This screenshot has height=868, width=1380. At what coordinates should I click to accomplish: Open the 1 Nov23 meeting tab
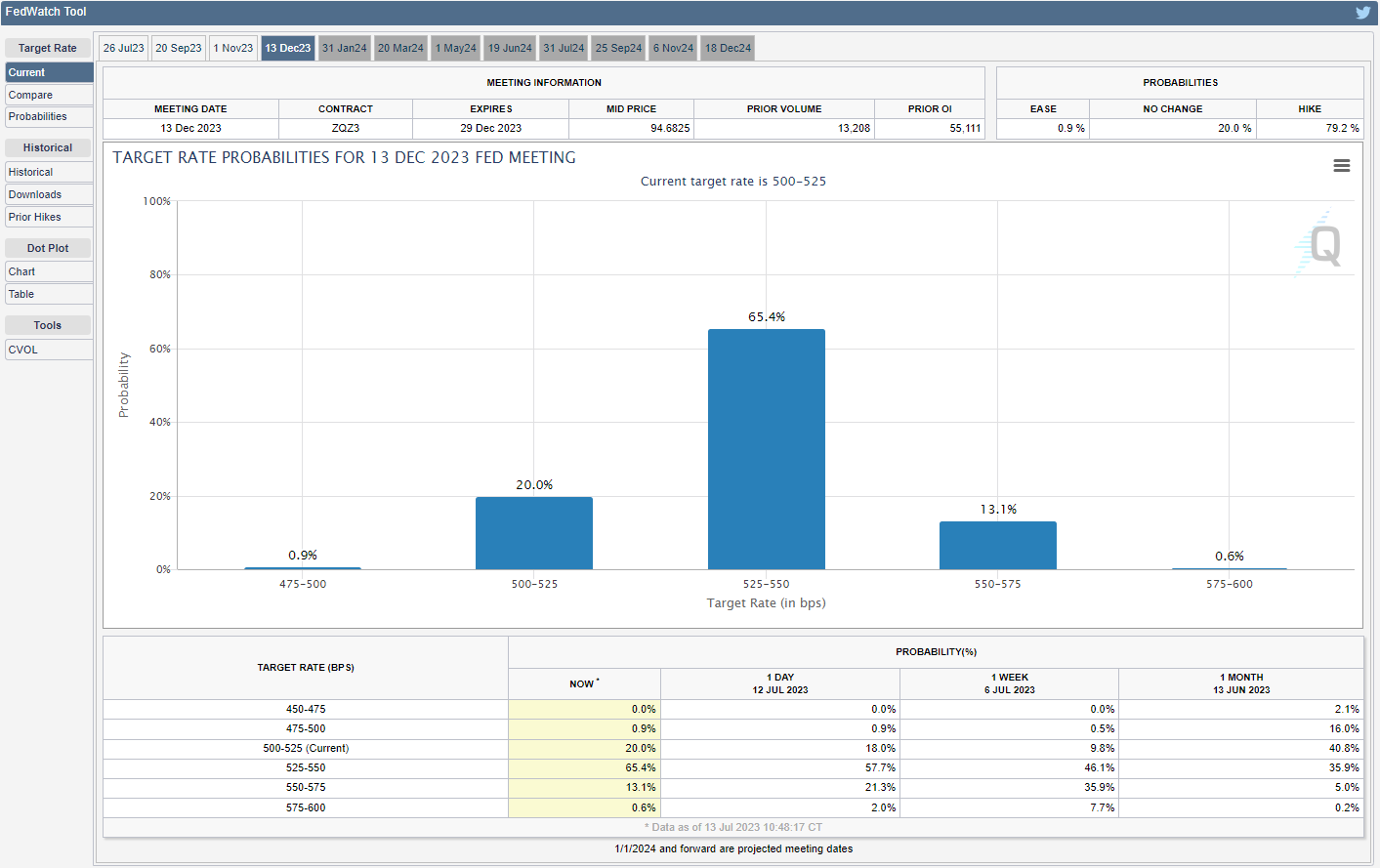pos(233,48)
